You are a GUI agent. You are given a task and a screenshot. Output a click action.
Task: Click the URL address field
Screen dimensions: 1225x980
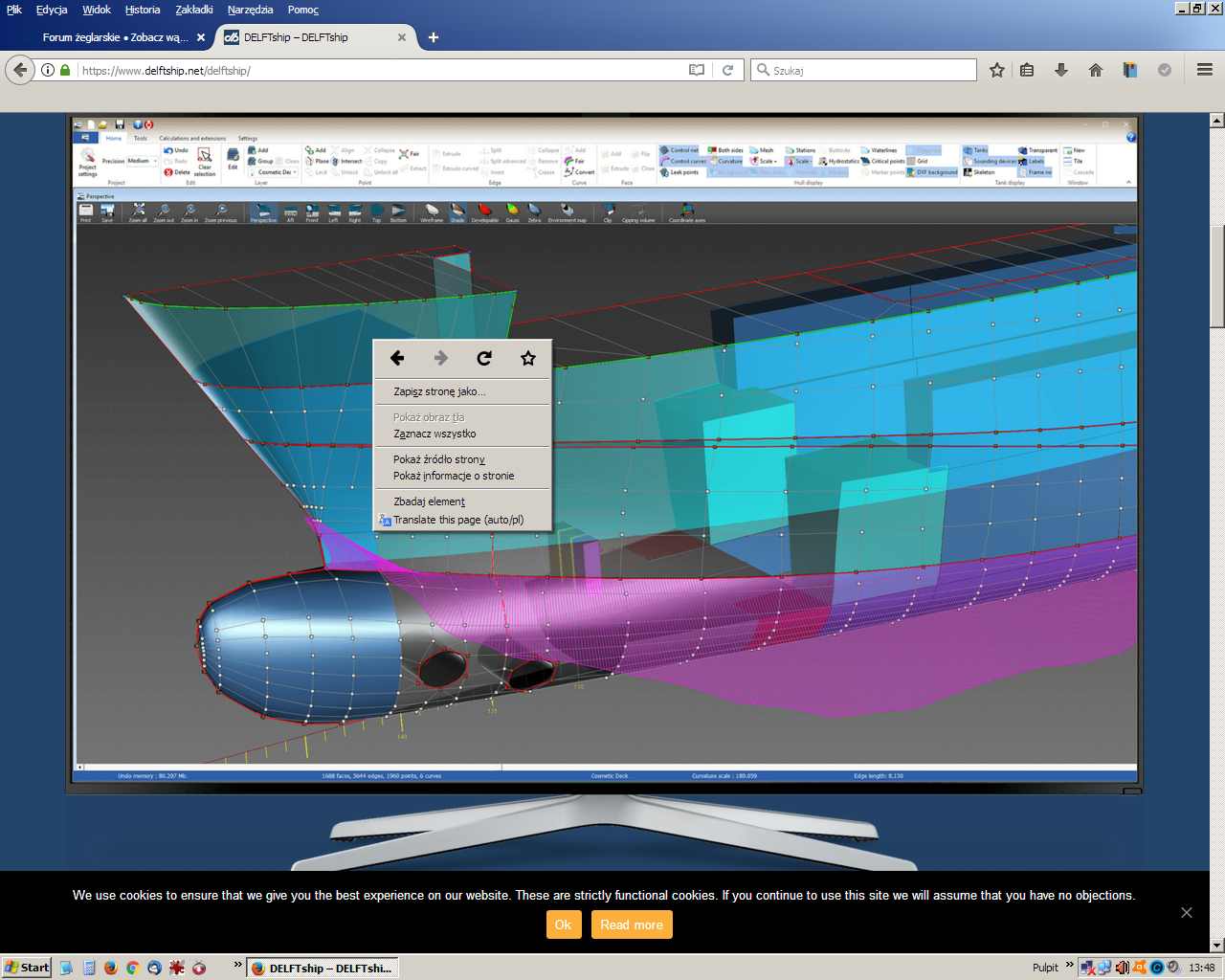pyautogui.click(x=383, y=70)
